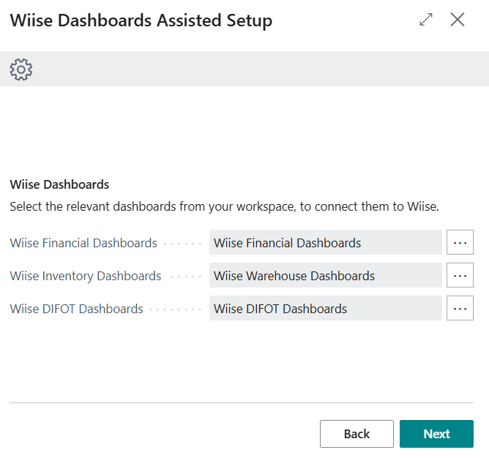
Task: Click the Wiise Dashboards Assisted Setup title
Action: [x=141, y=21]
